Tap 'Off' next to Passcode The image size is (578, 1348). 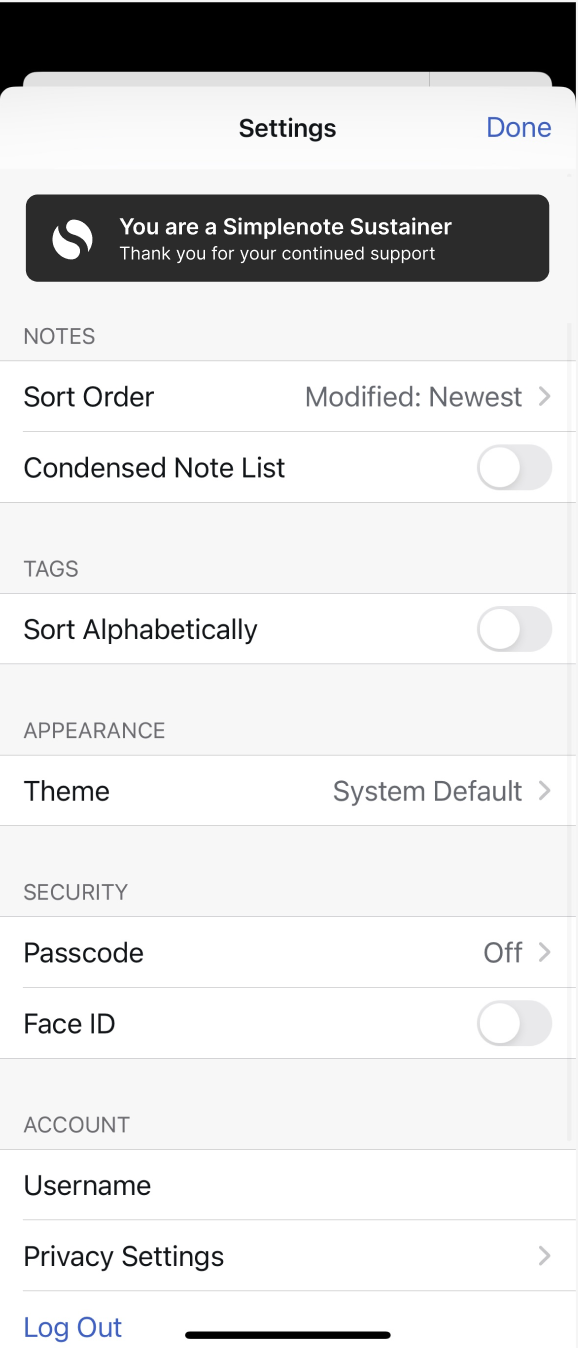point(503,952)
